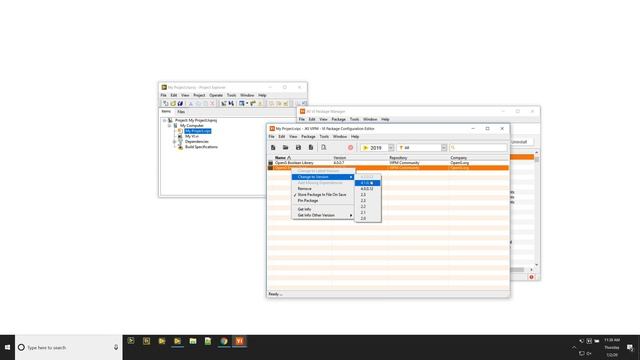Toggle Store Package In File On Save
640x360 pixels.
click(322, 195)
